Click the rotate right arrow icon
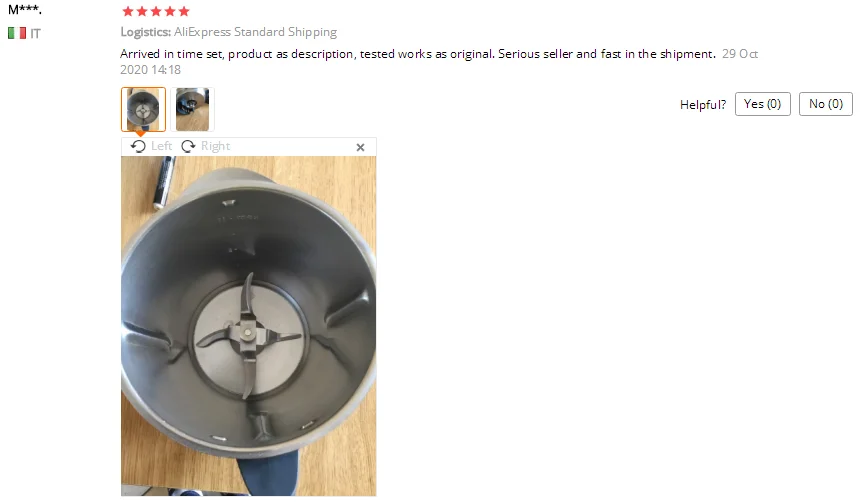This screenshot has width=861, height=503. pos(188,146)
